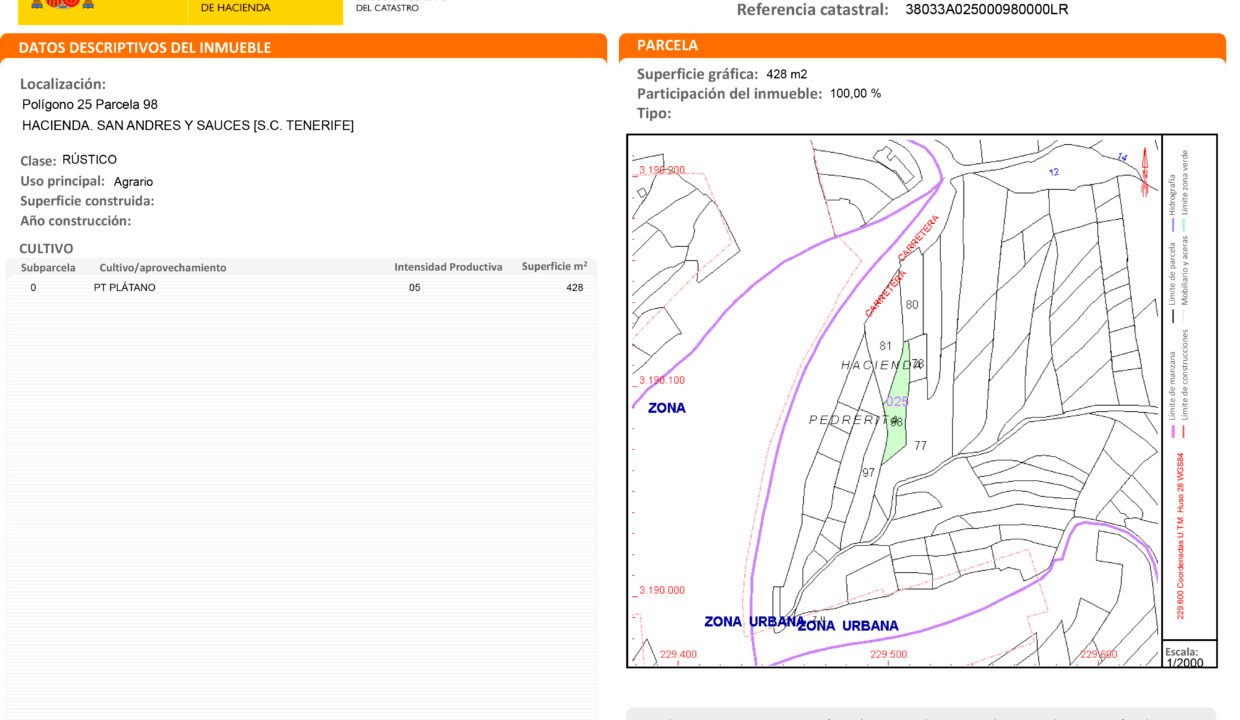Select the 'RÚSTICO' class value
The width and height of the screenshot is (1240, 720).
click(89, 160)
